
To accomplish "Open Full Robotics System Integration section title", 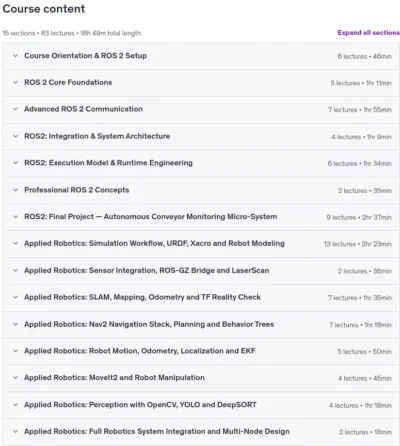I will [157, 431].
